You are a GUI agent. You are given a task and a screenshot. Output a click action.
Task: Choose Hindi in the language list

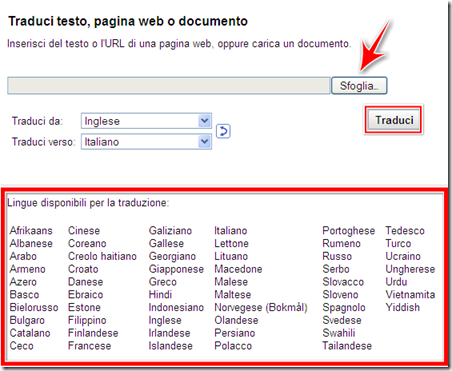point(160,294)
